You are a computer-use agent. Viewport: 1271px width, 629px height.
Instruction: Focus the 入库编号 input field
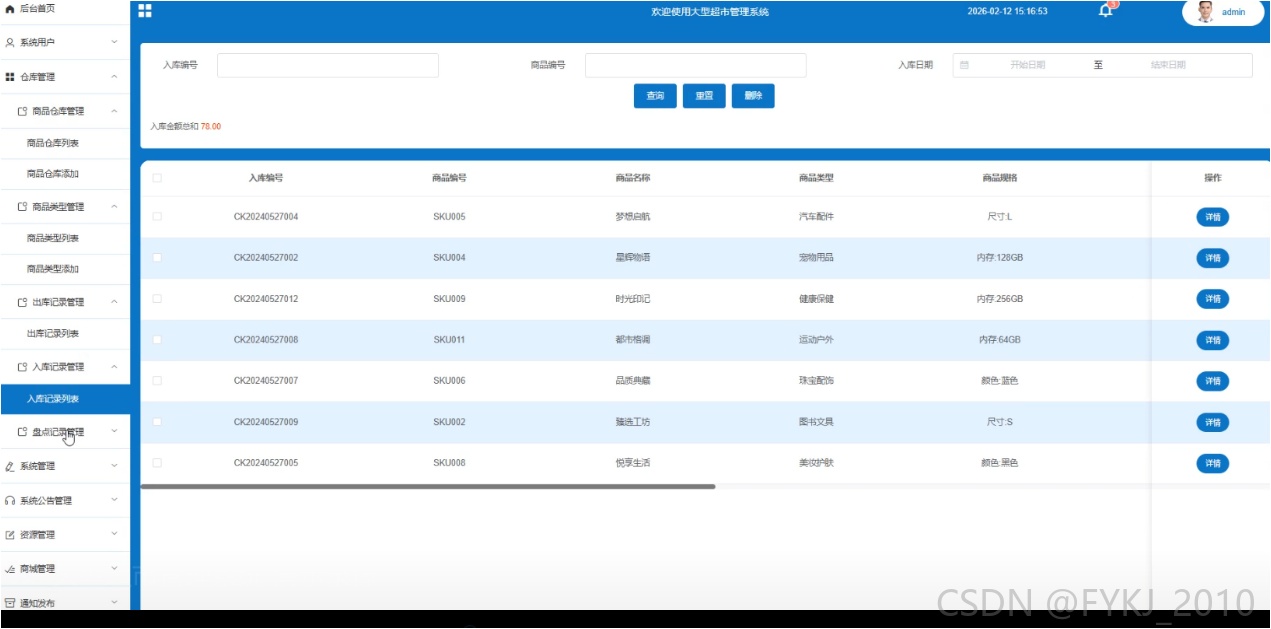328,65
